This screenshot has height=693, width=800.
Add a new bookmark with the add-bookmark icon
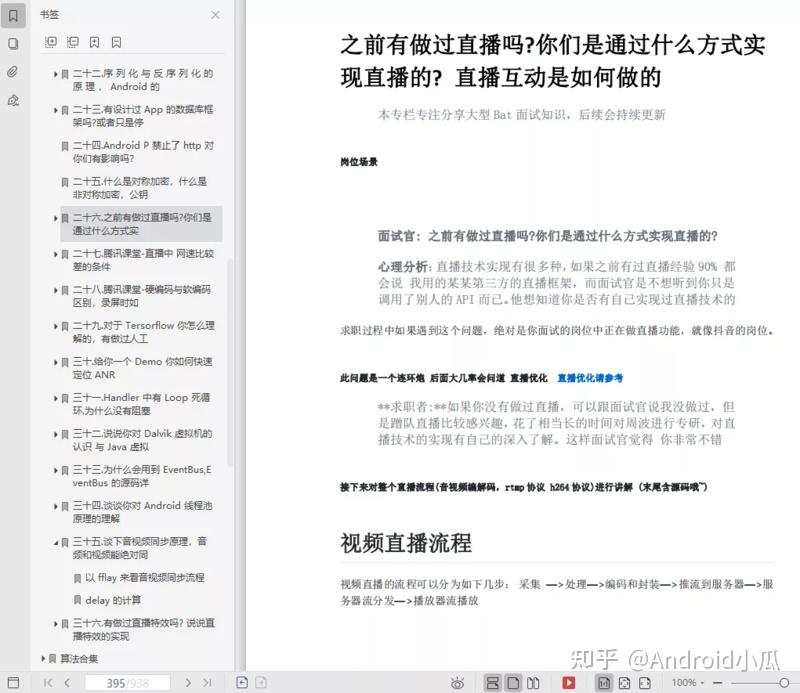click(x=93, y=42)
